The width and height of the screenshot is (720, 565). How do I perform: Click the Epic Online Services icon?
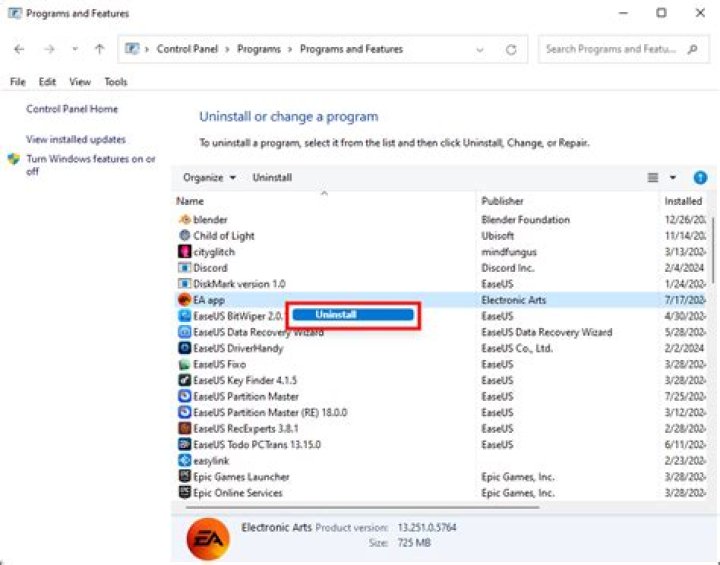[184, 492]
